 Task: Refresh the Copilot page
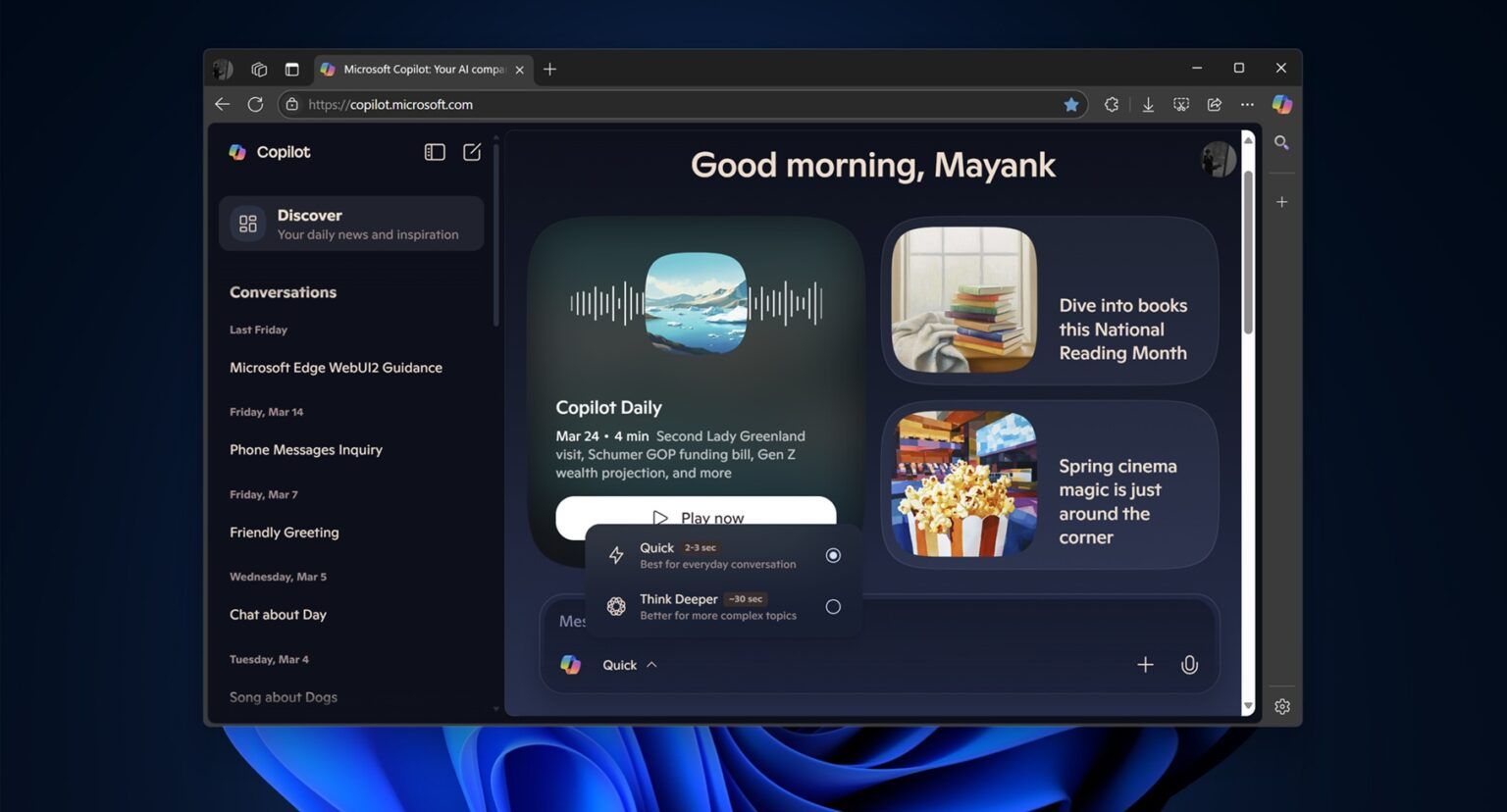point(255,104)
